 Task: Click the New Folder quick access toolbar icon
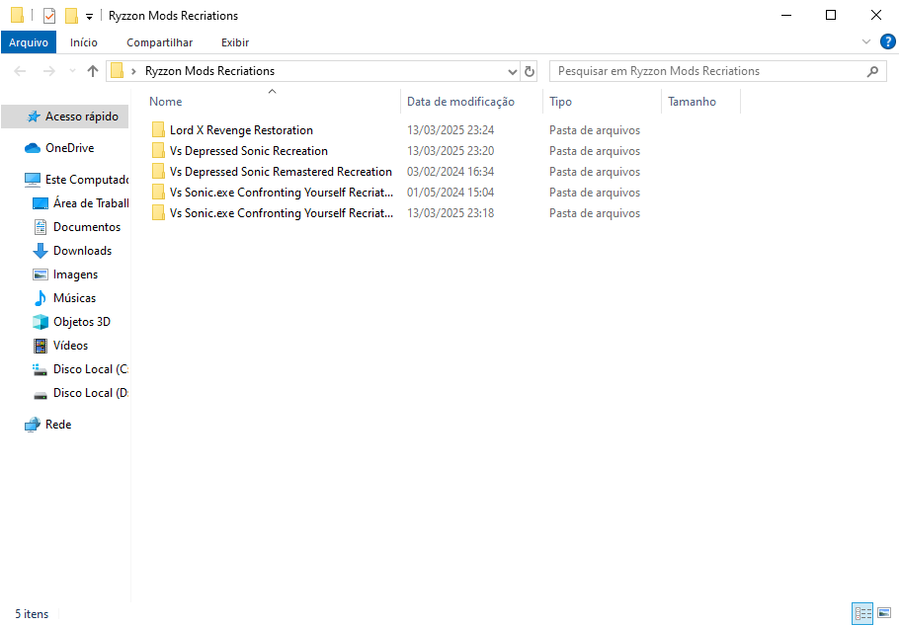[71, 15]
